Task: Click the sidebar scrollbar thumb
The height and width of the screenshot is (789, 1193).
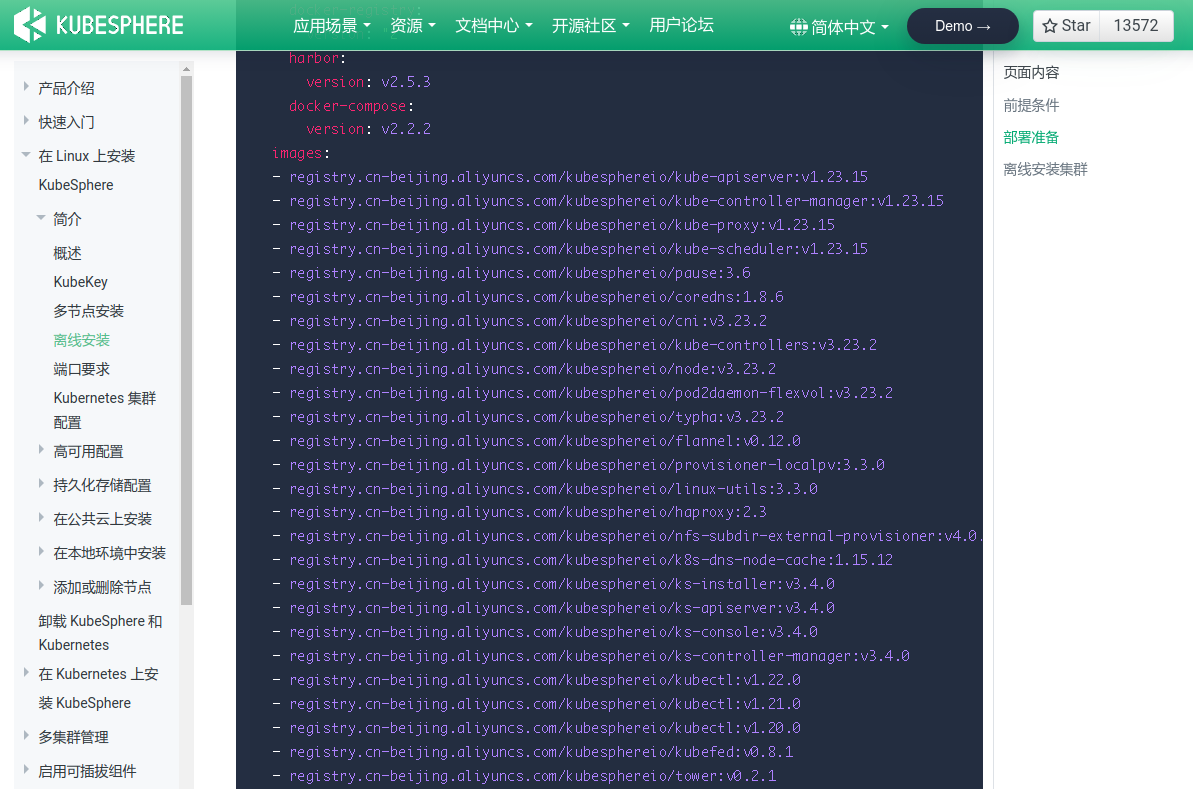Action: pyautogui.click(x=186, y=340)
